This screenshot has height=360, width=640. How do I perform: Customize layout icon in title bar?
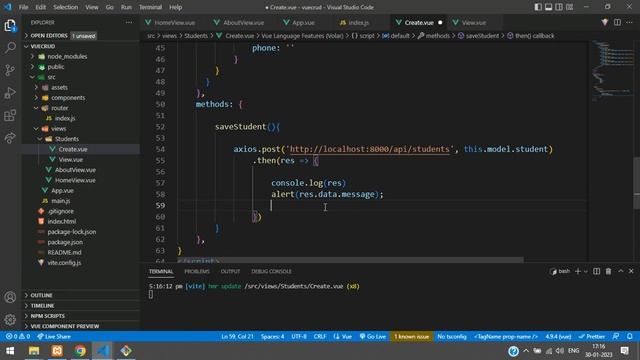click(x=569, y=7)
